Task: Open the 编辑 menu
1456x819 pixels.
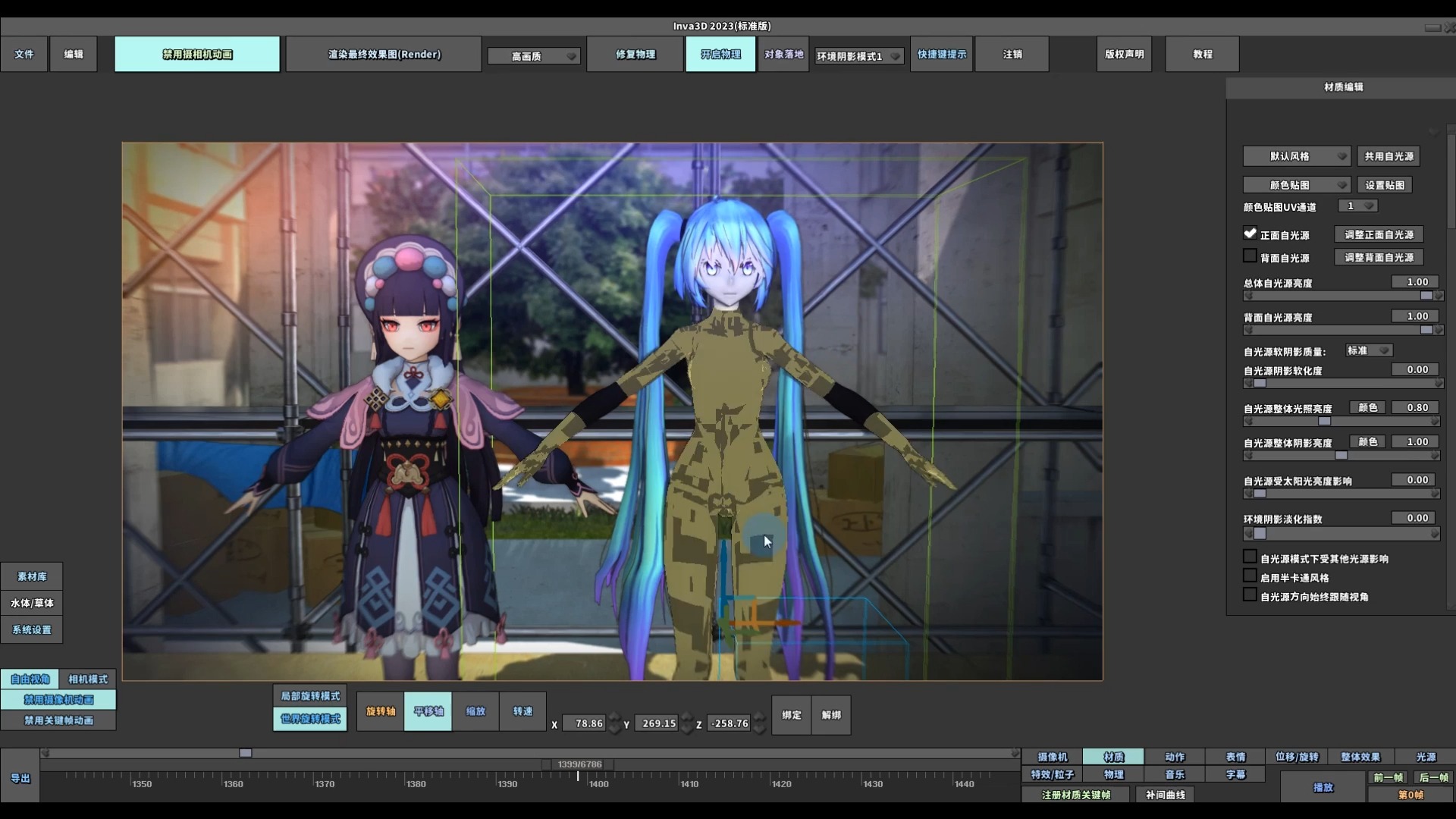Action: (74, 55)
